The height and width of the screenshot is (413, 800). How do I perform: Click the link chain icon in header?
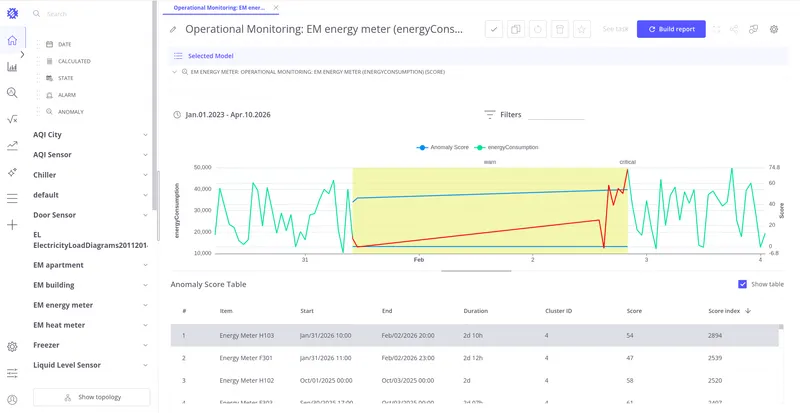753,30
